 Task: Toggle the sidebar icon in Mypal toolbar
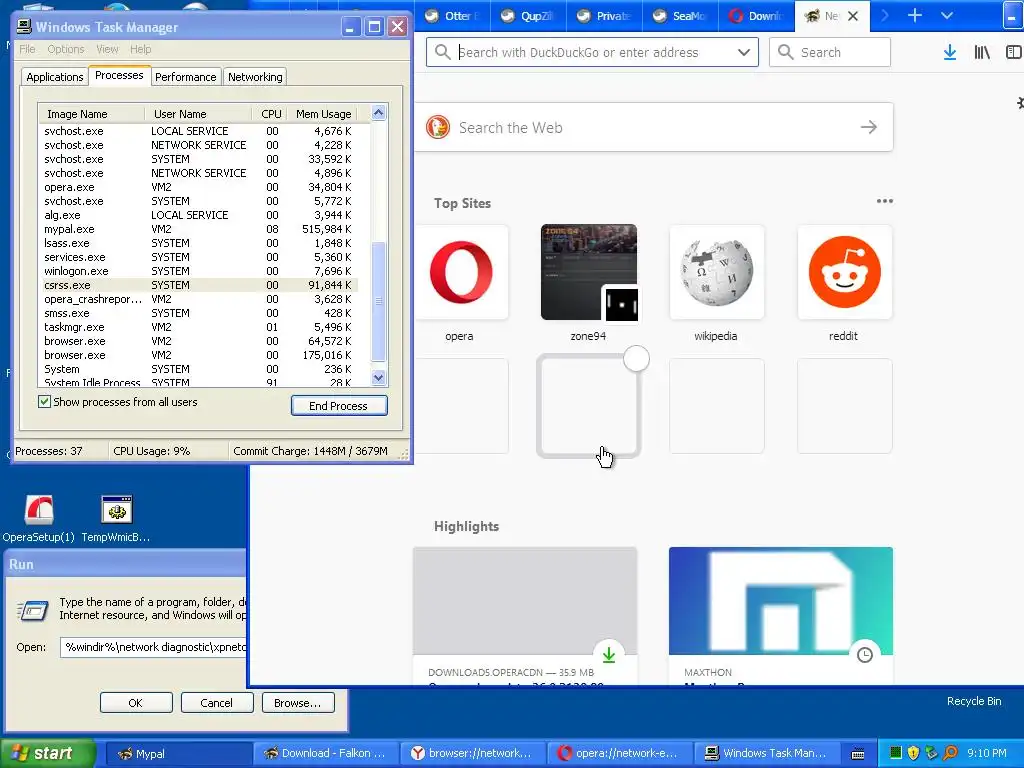coord(1014,52)
